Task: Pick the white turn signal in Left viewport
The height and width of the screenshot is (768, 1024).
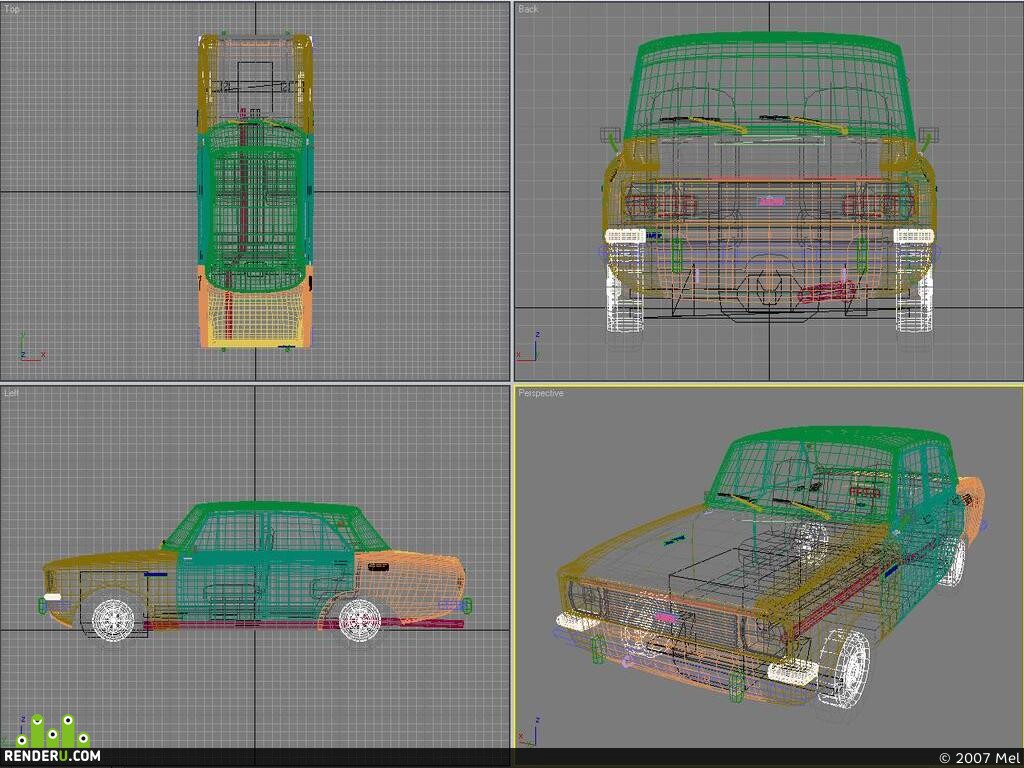Action: click(x=52, y=597)
